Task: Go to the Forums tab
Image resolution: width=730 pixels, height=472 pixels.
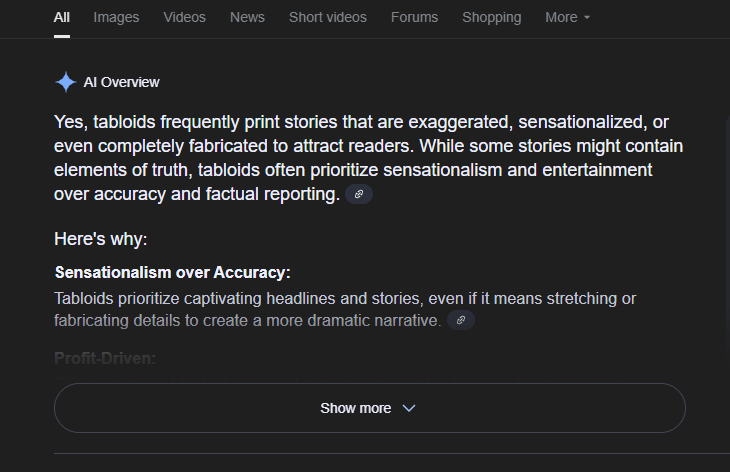Action: pyautogui.click(x=414, y=17)
